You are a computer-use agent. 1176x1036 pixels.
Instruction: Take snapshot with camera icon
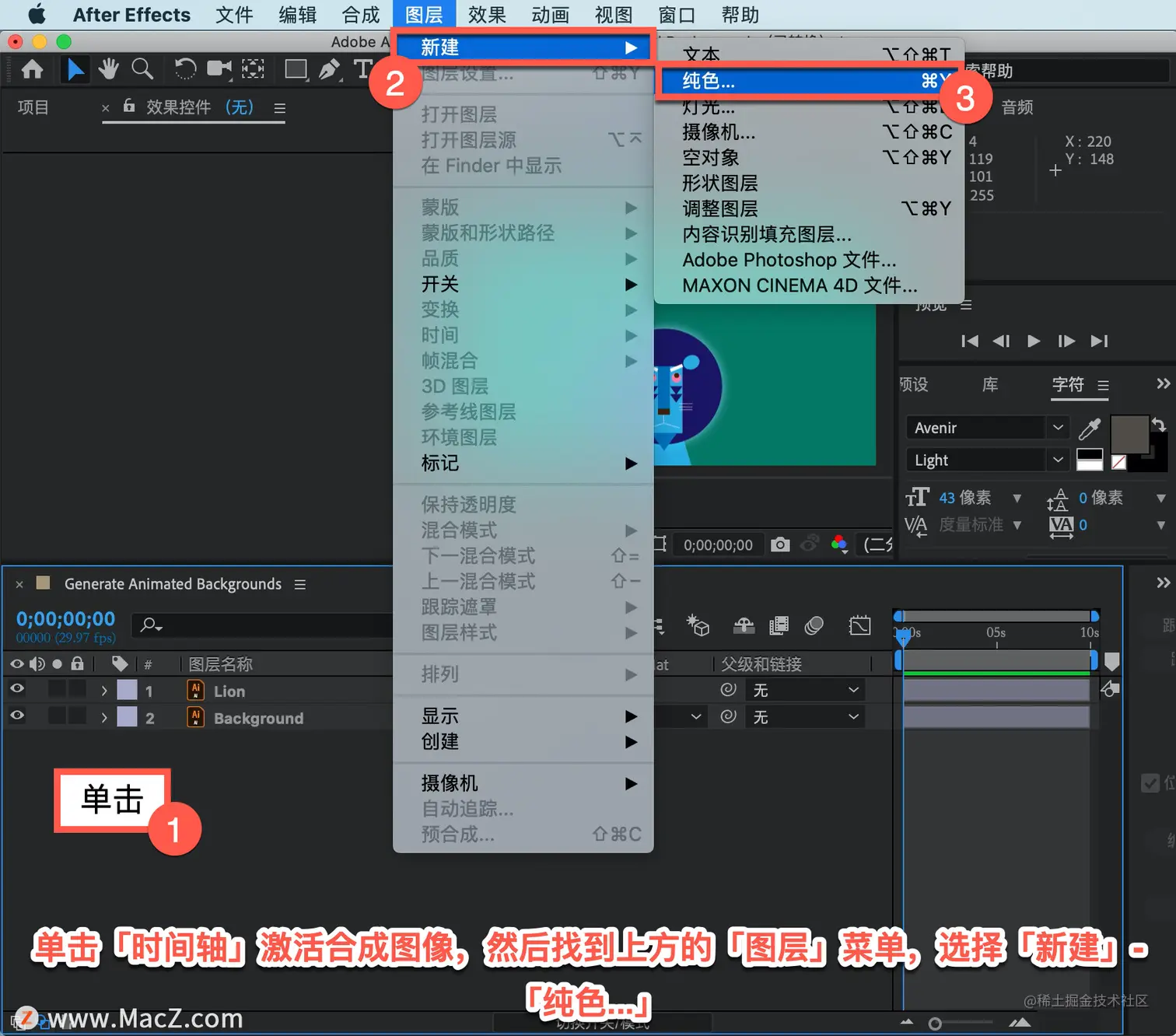click(780, 544)
